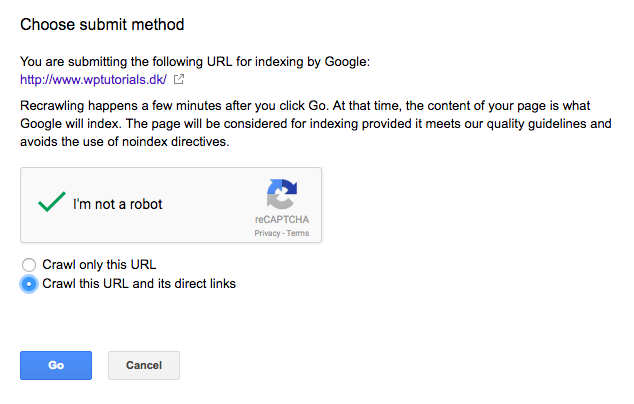Open the http://www.wptutorials.dk/ link
The image size is (634, 404).
93,80
